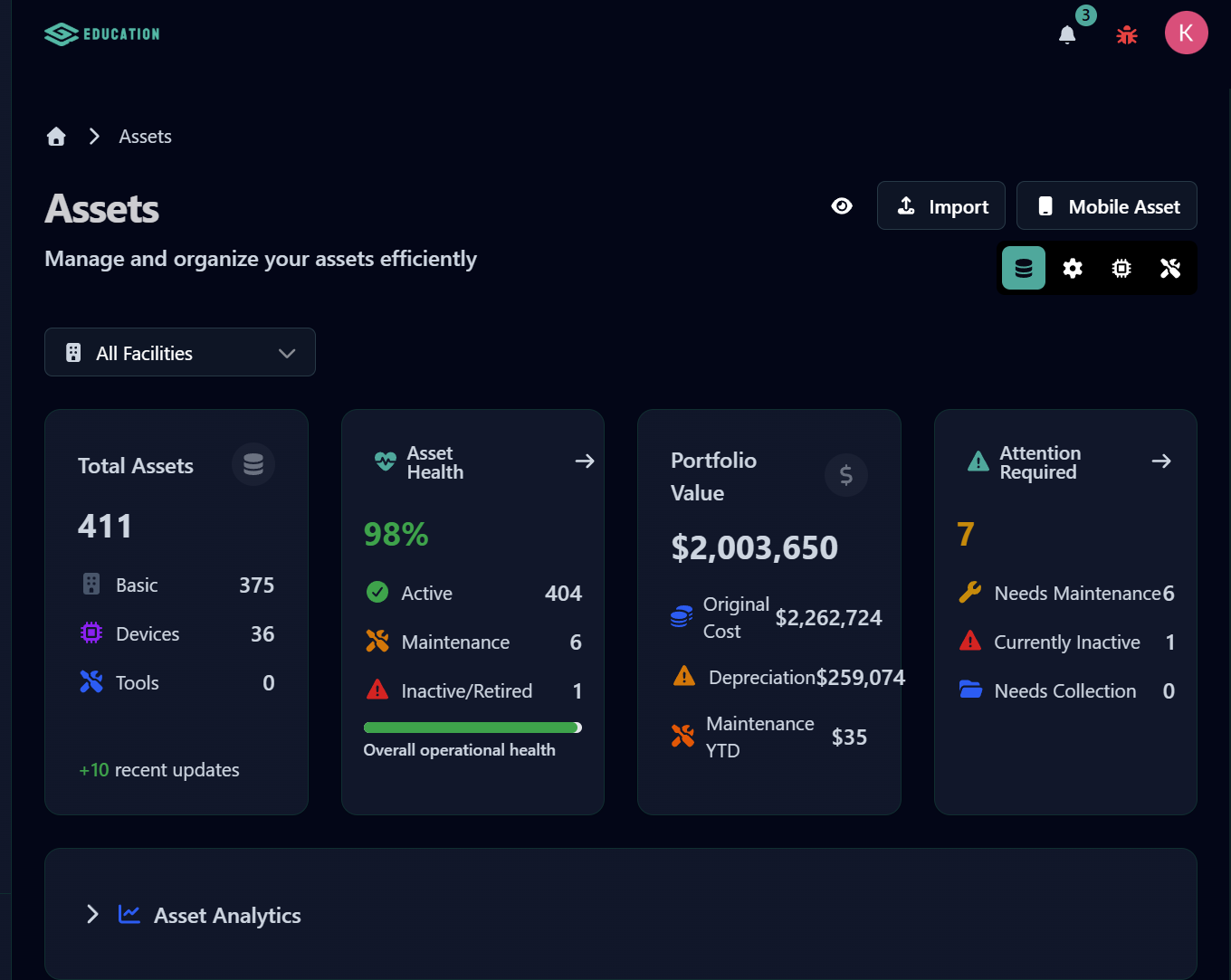Click the Devices chip icon
Image resolution: width=1231 pixels, height=980 pixels.
point(91,633)
